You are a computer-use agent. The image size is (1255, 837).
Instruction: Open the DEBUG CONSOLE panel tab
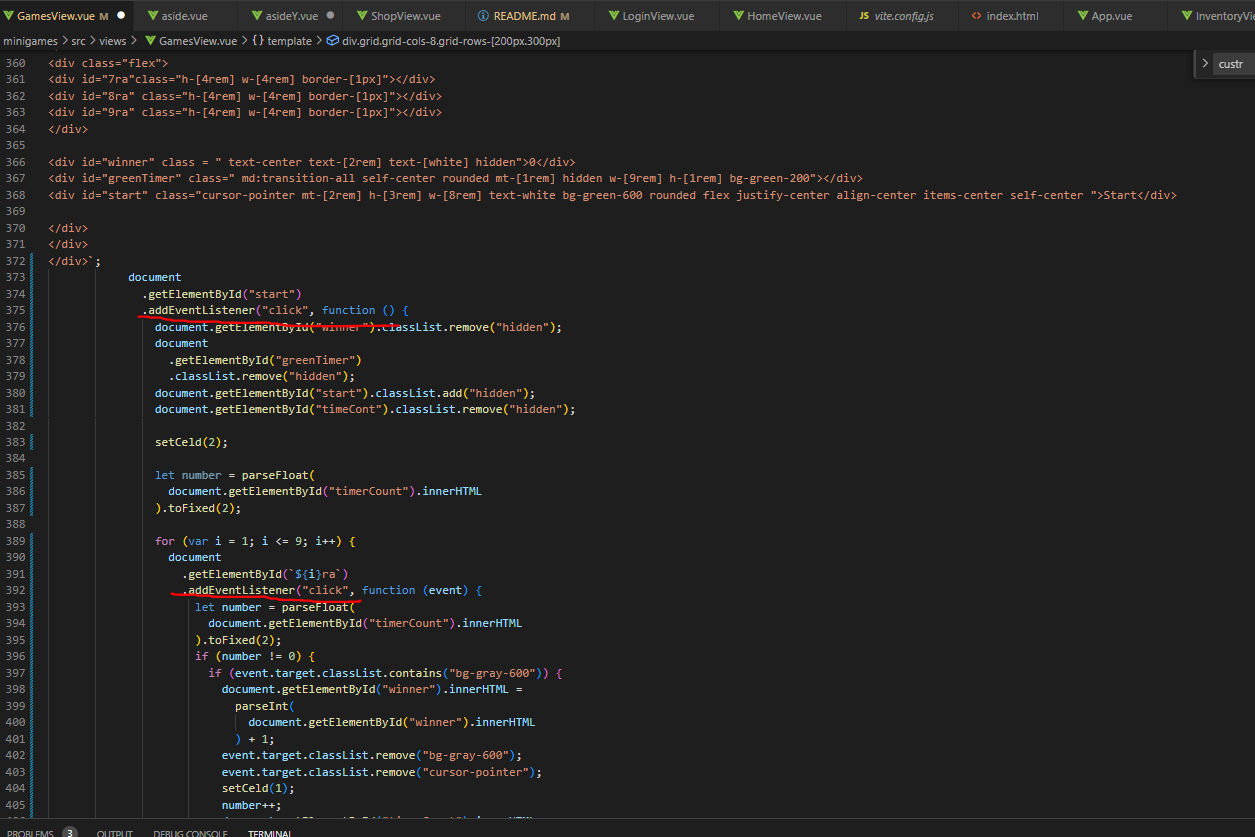(190, 833)
